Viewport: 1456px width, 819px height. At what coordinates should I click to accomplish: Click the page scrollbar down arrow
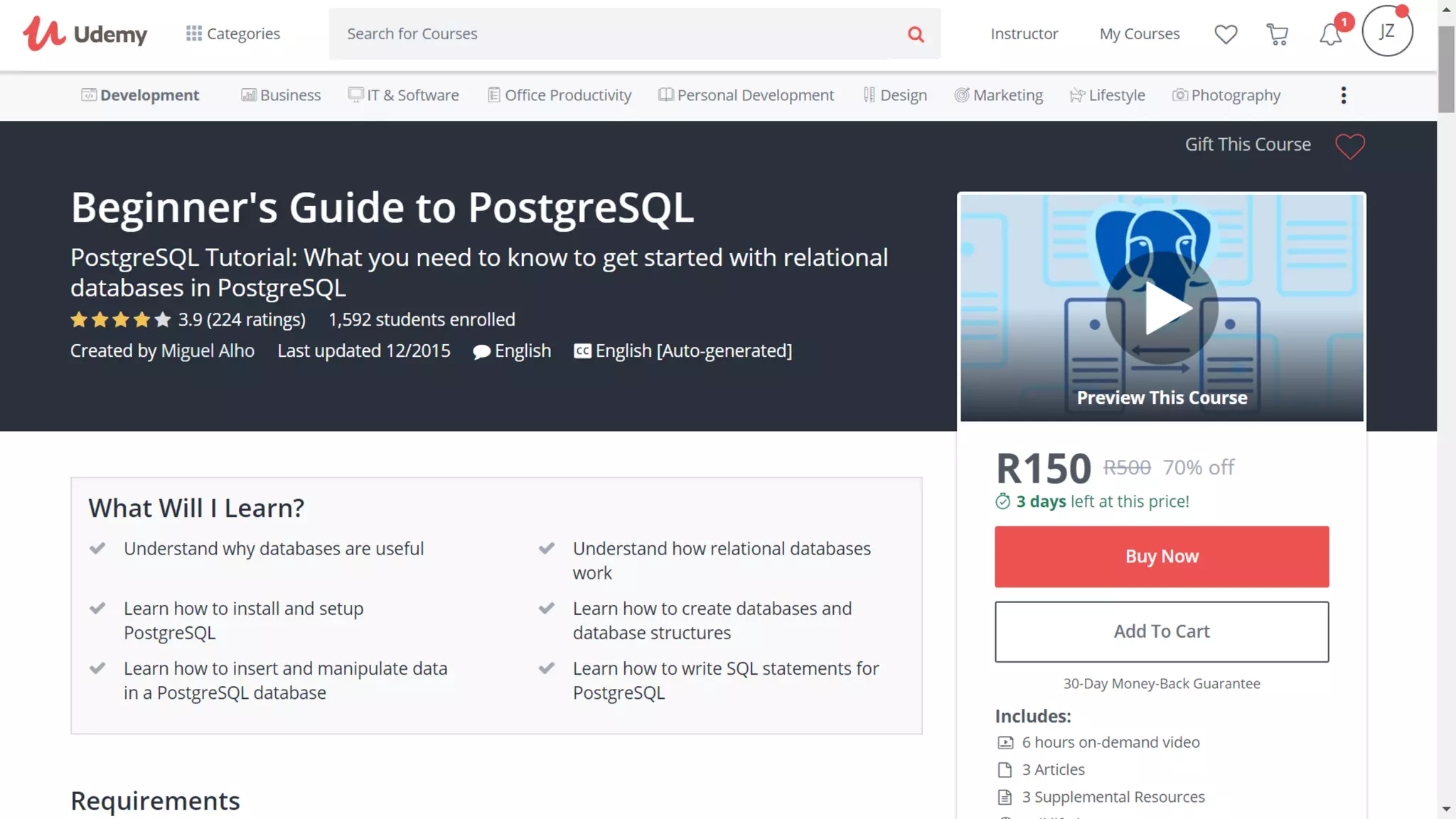1446,809
